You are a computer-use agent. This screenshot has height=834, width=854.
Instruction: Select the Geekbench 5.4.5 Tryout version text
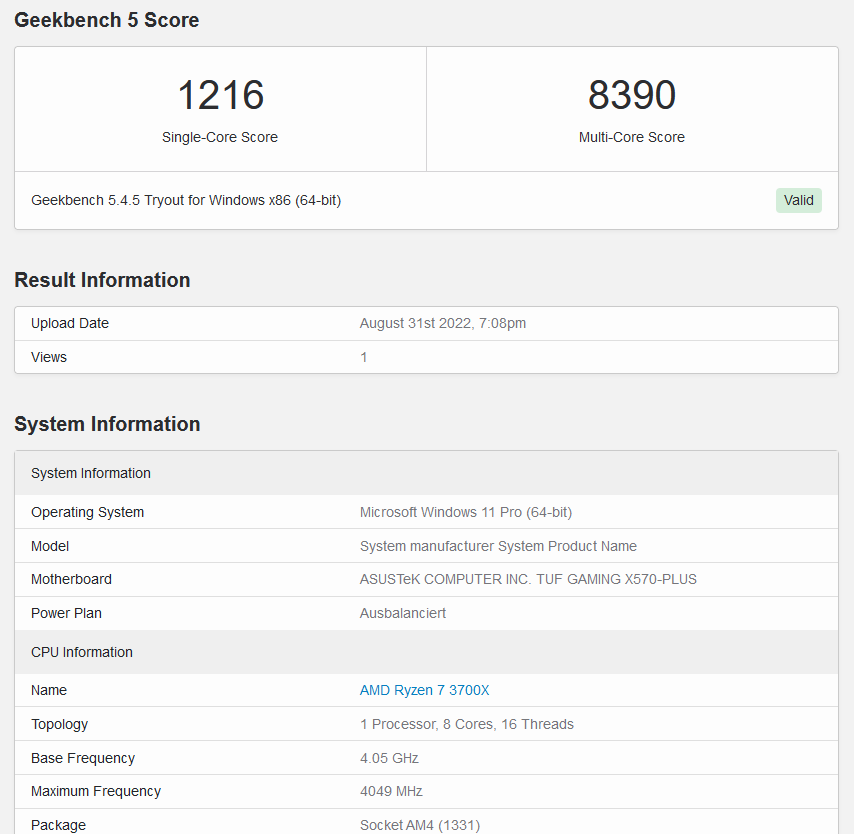coord(186,200)
